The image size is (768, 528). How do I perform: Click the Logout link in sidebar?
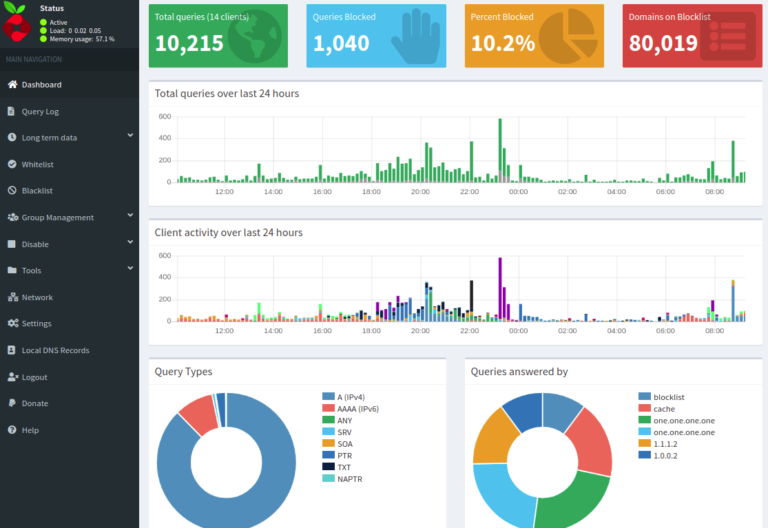point(34,377)
